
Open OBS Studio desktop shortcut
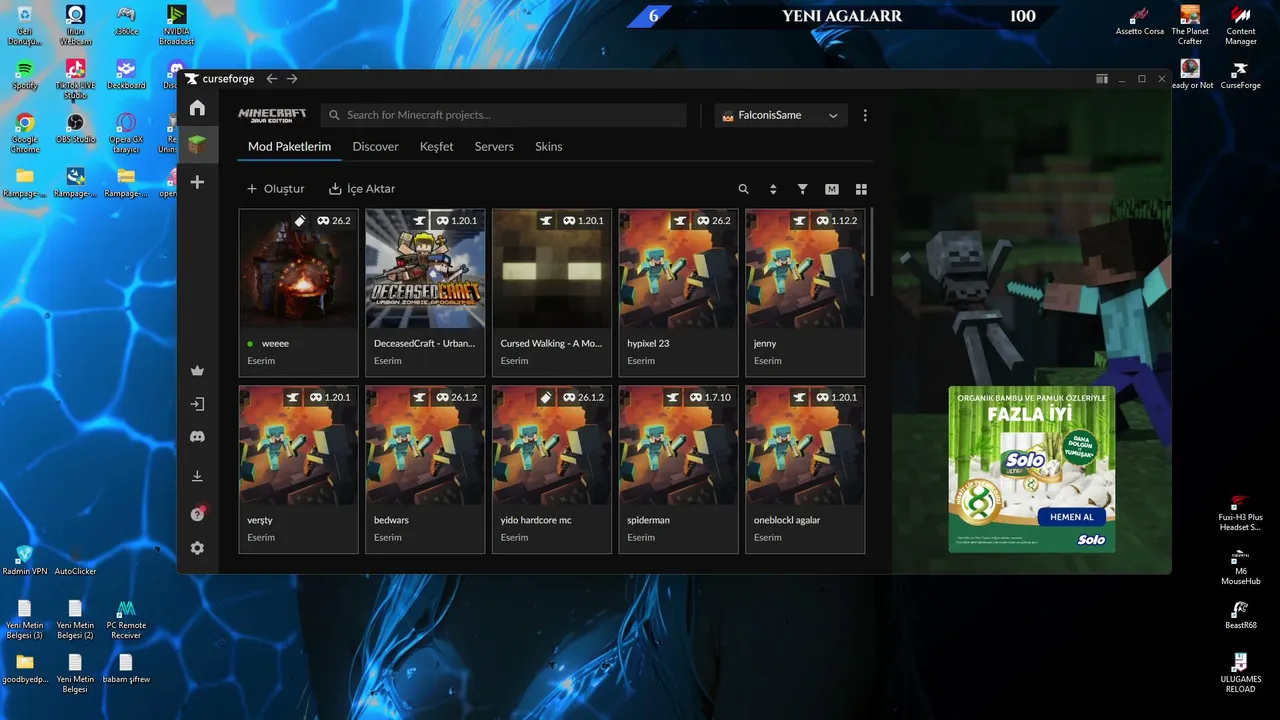75,128
